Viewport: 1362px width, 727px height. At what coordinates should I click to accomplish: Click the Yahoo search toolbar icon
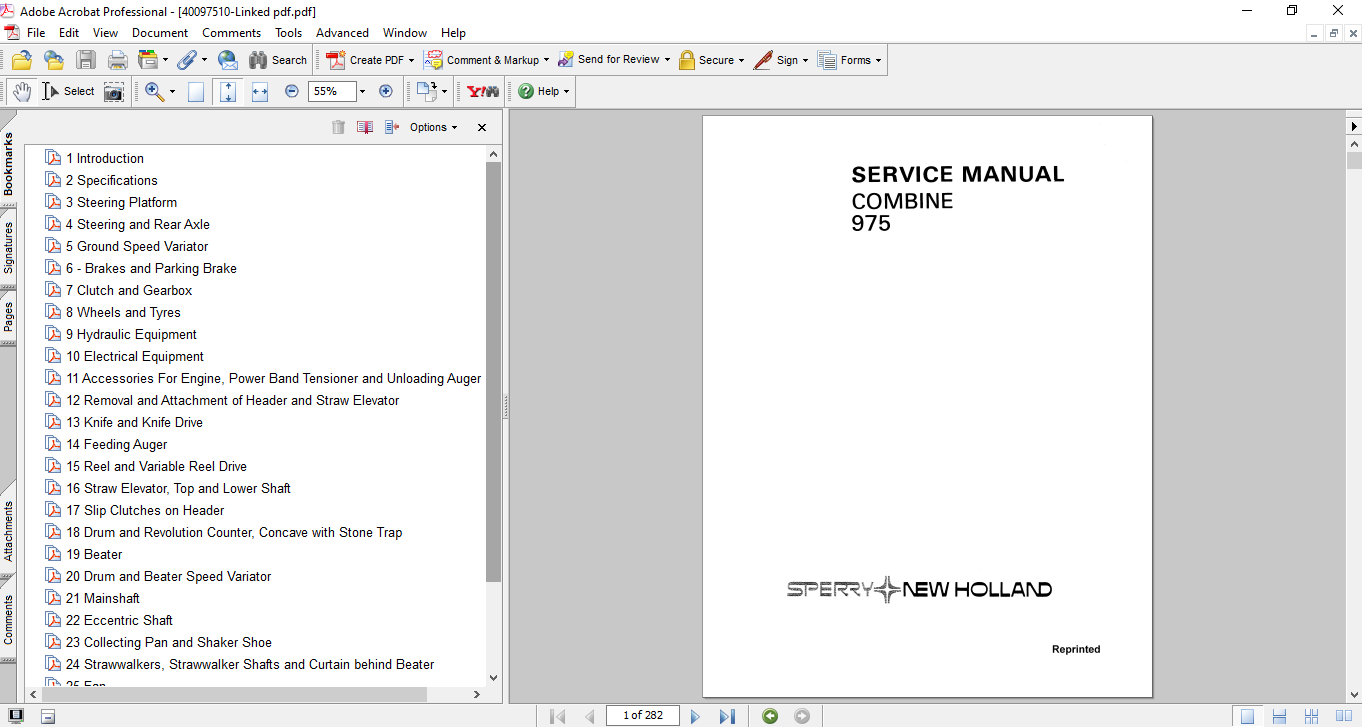coord(483,91)
